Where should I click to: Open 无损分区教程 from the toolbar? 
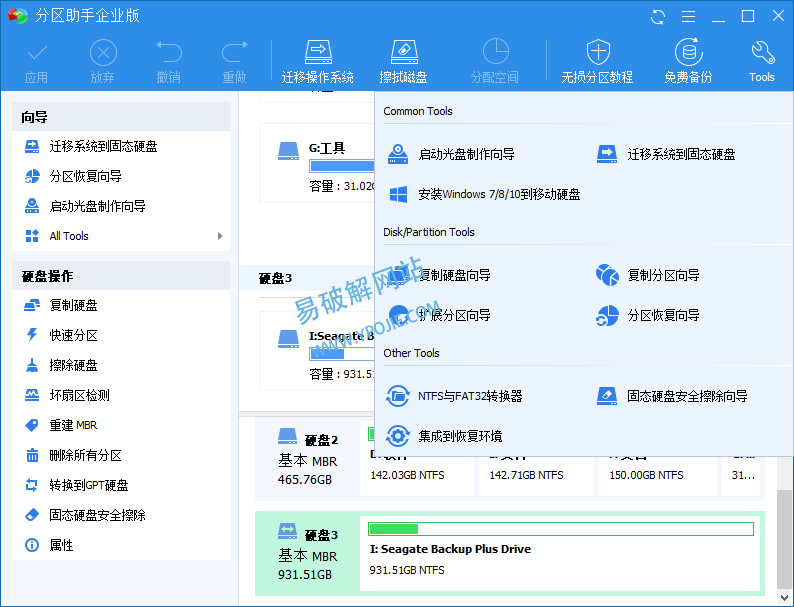pyautogui.click(x=597, y=54)
